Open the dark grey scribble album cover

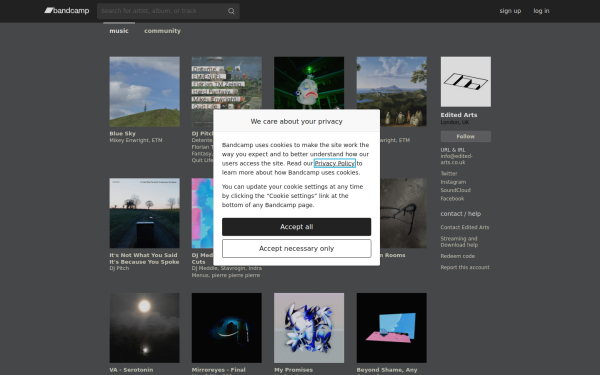[x=403, y=213]
